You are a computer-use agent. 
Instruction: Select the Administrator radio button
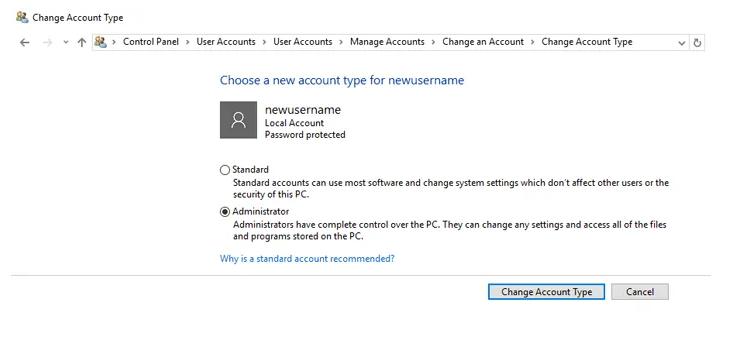point(225,212)
